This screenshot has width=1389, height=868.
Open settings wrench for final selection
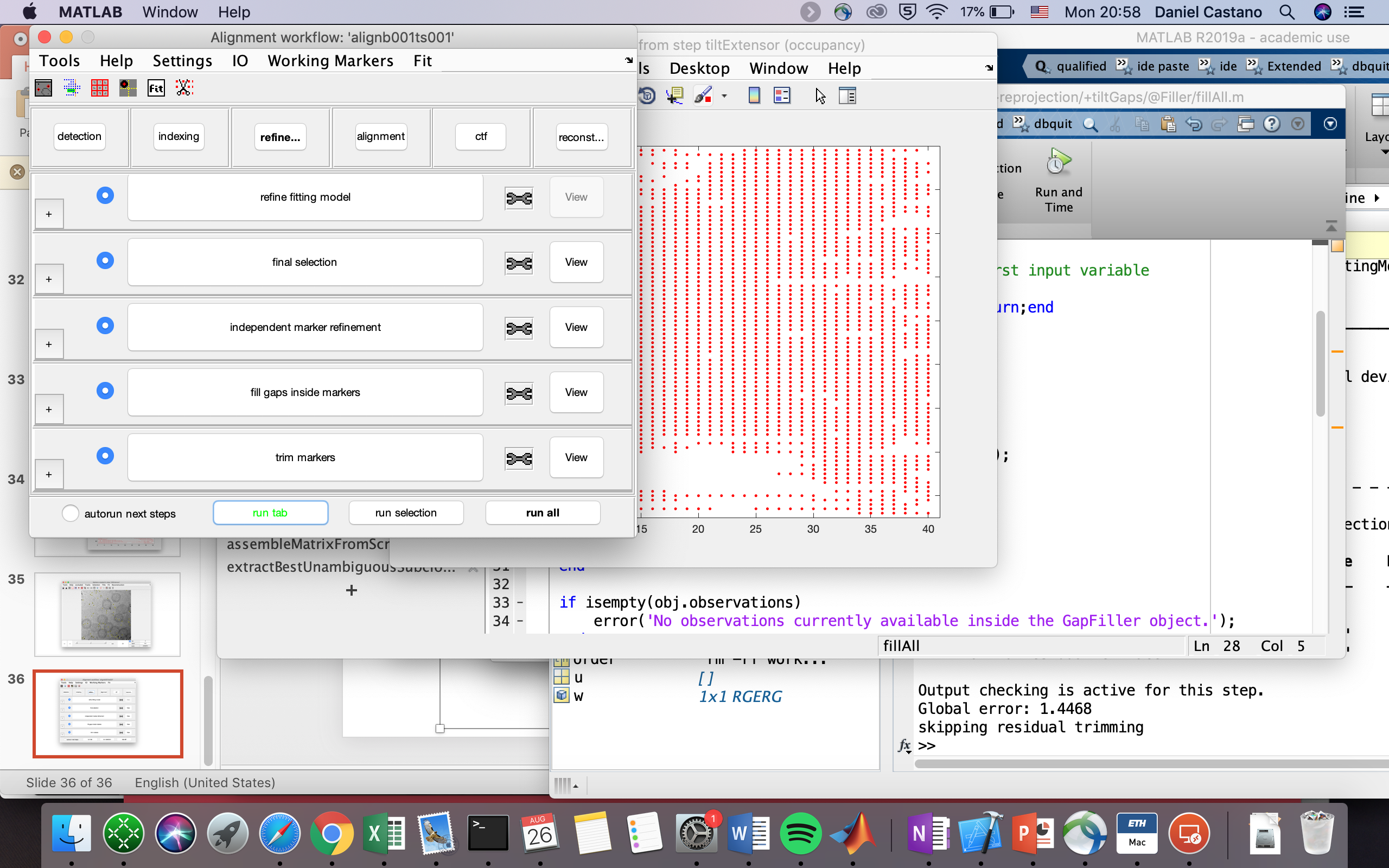tap(519, 263)
